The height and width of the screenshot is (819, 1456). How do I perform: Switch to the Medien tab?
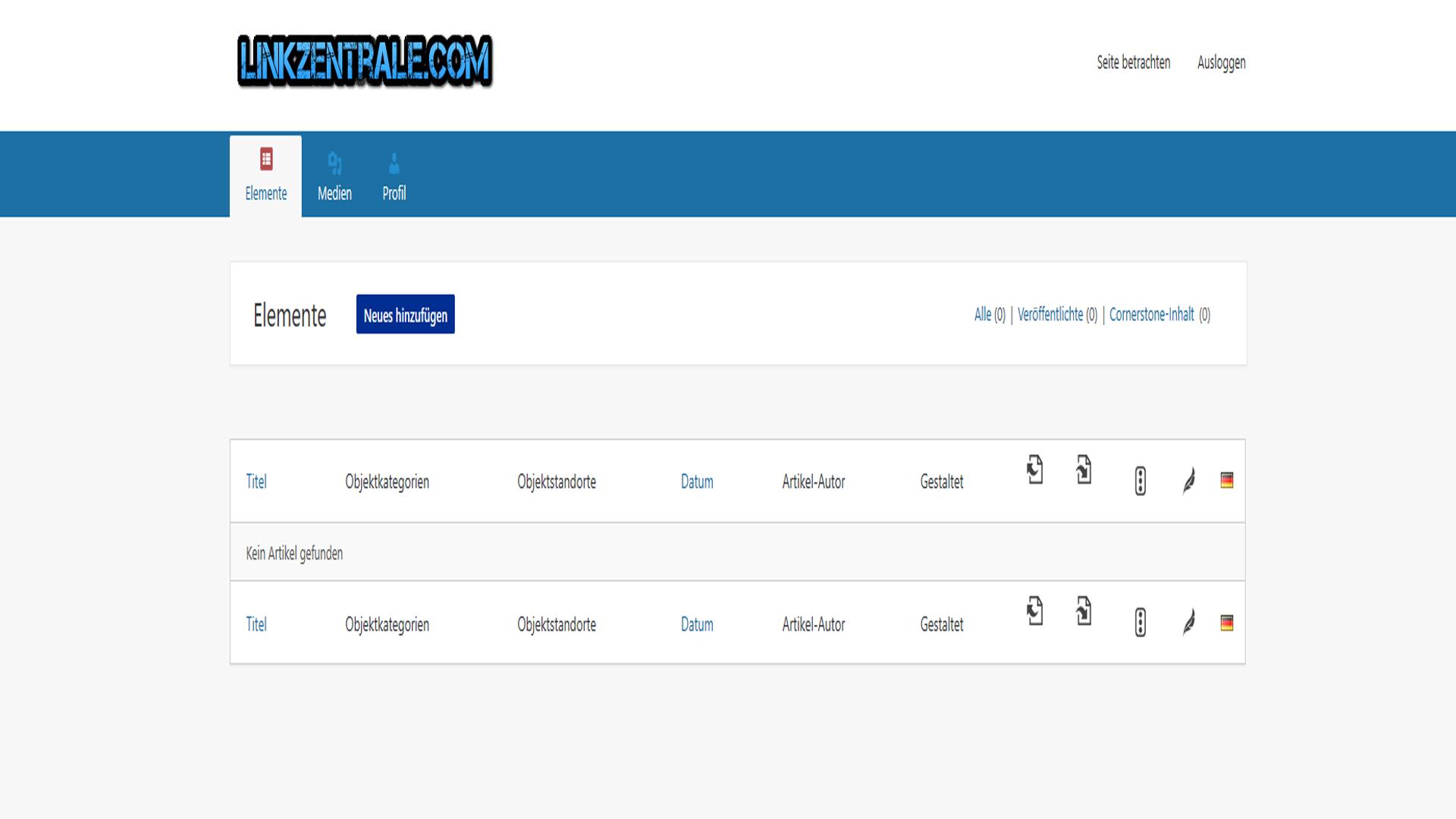334,177
